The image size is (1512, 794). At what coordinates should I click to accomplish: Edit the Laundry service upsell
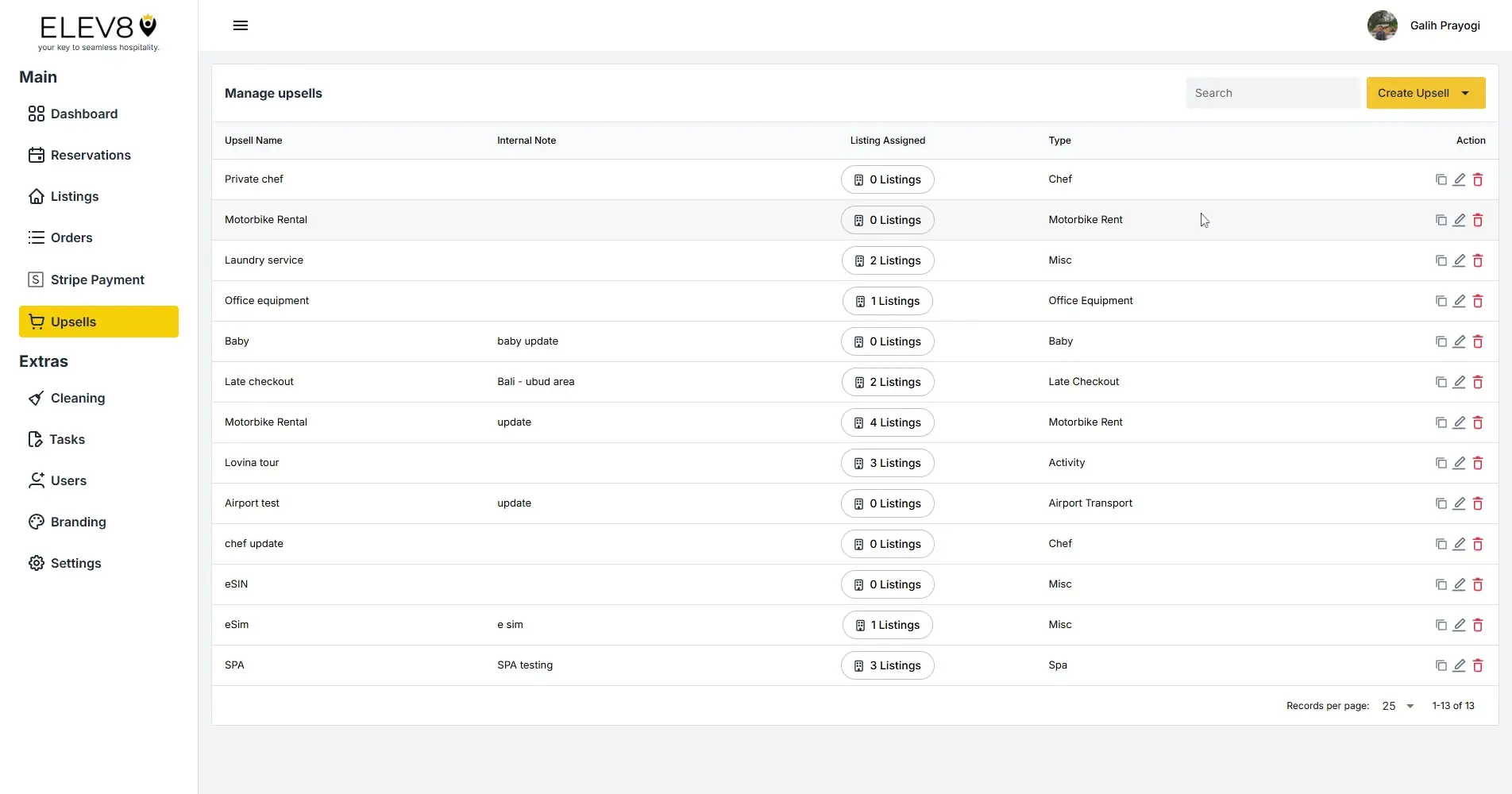pyautogui.click(x=1460, y=260)
